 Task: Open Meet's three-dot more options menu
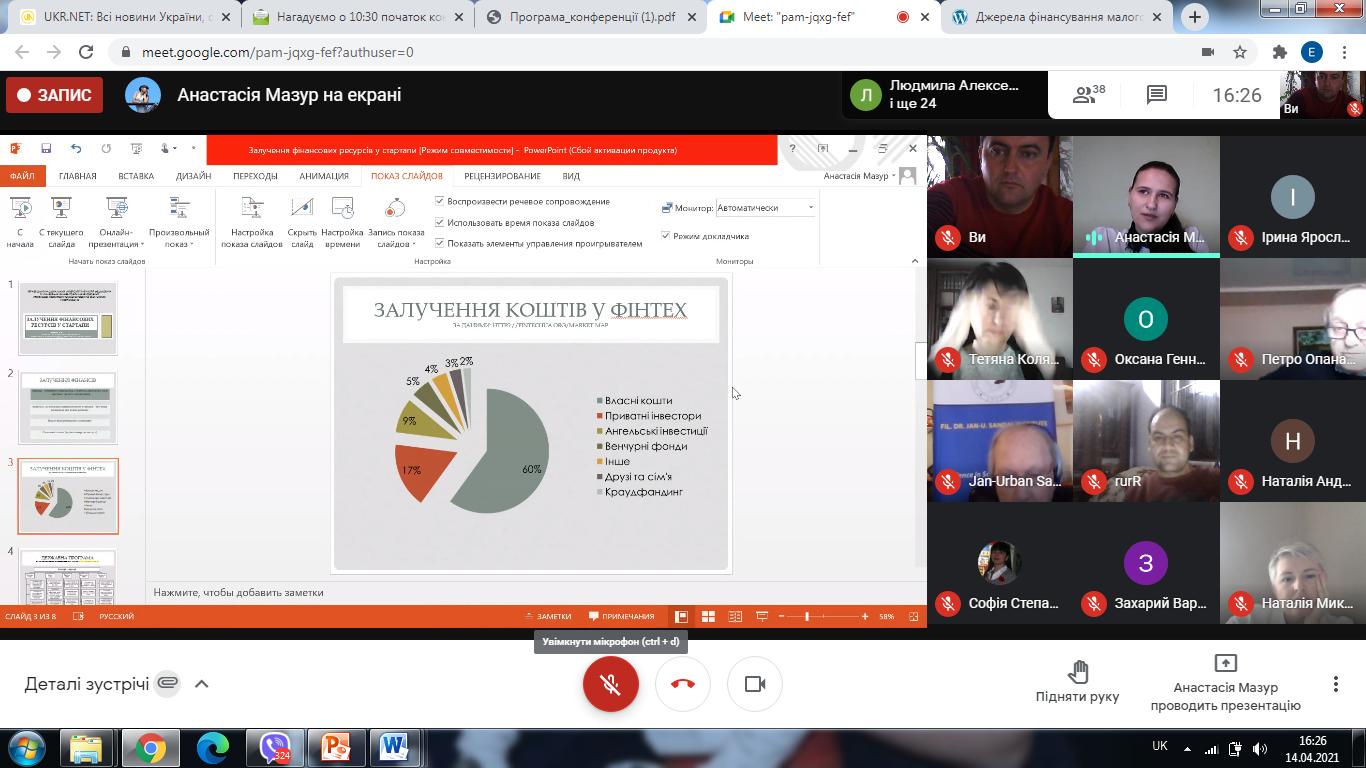coord(1335,684)
